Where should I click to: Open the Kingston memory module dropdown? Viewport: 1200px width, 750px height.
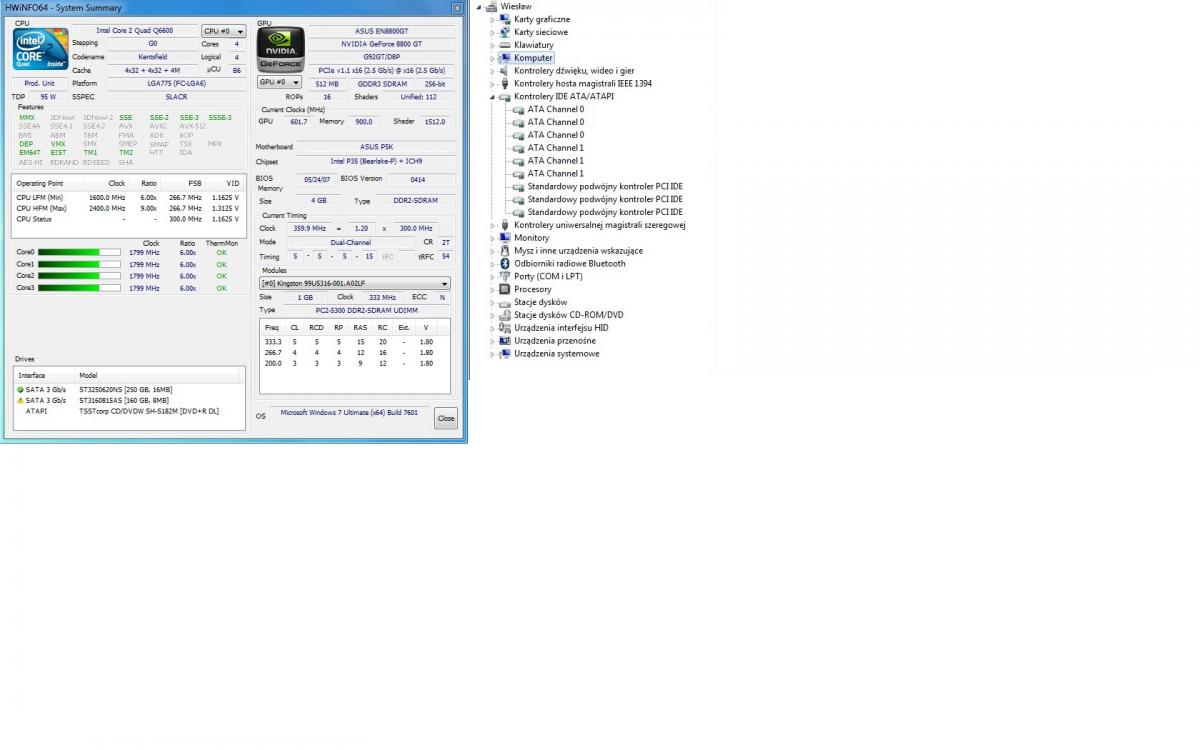355,284
